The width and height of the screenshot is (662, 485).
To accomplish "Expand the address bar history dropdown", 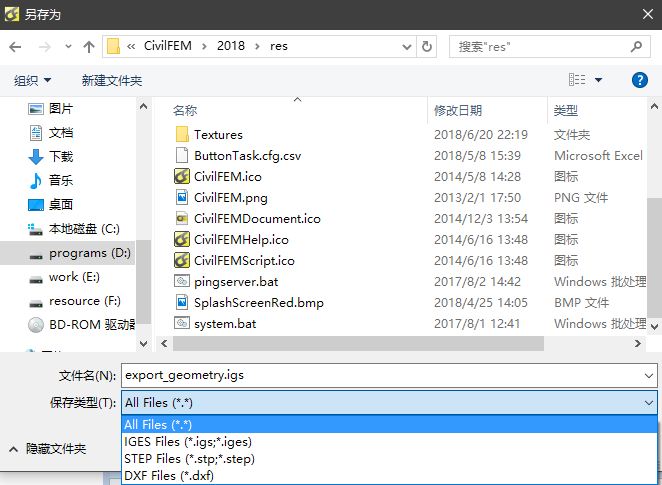I will click(407, 46).
